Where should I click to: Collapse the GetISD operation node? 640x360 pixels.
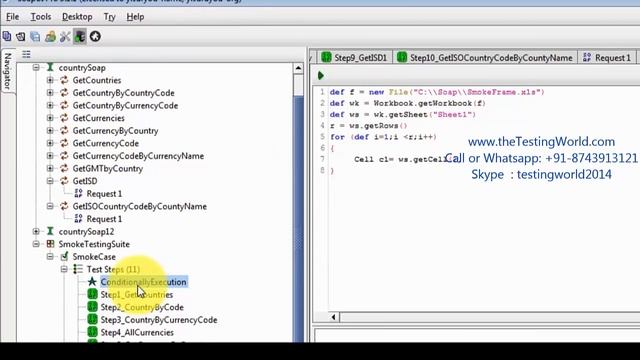pos(50,181)
